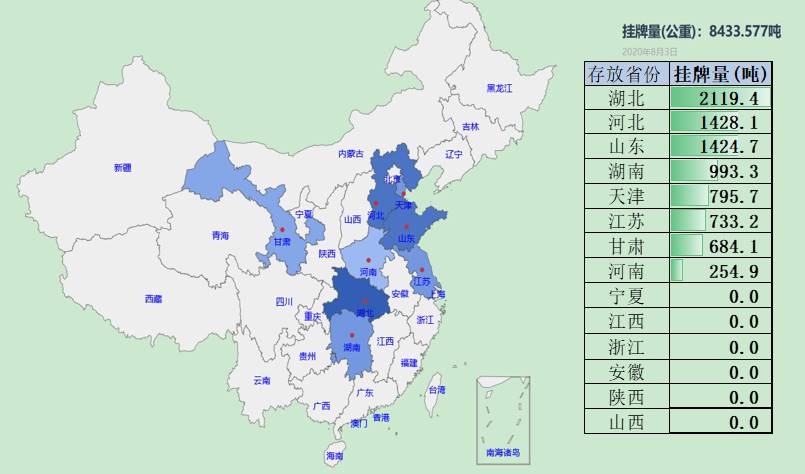Click the red marker in 河北 province
Screen dimensions: 805x474
[x=376, y=204]
